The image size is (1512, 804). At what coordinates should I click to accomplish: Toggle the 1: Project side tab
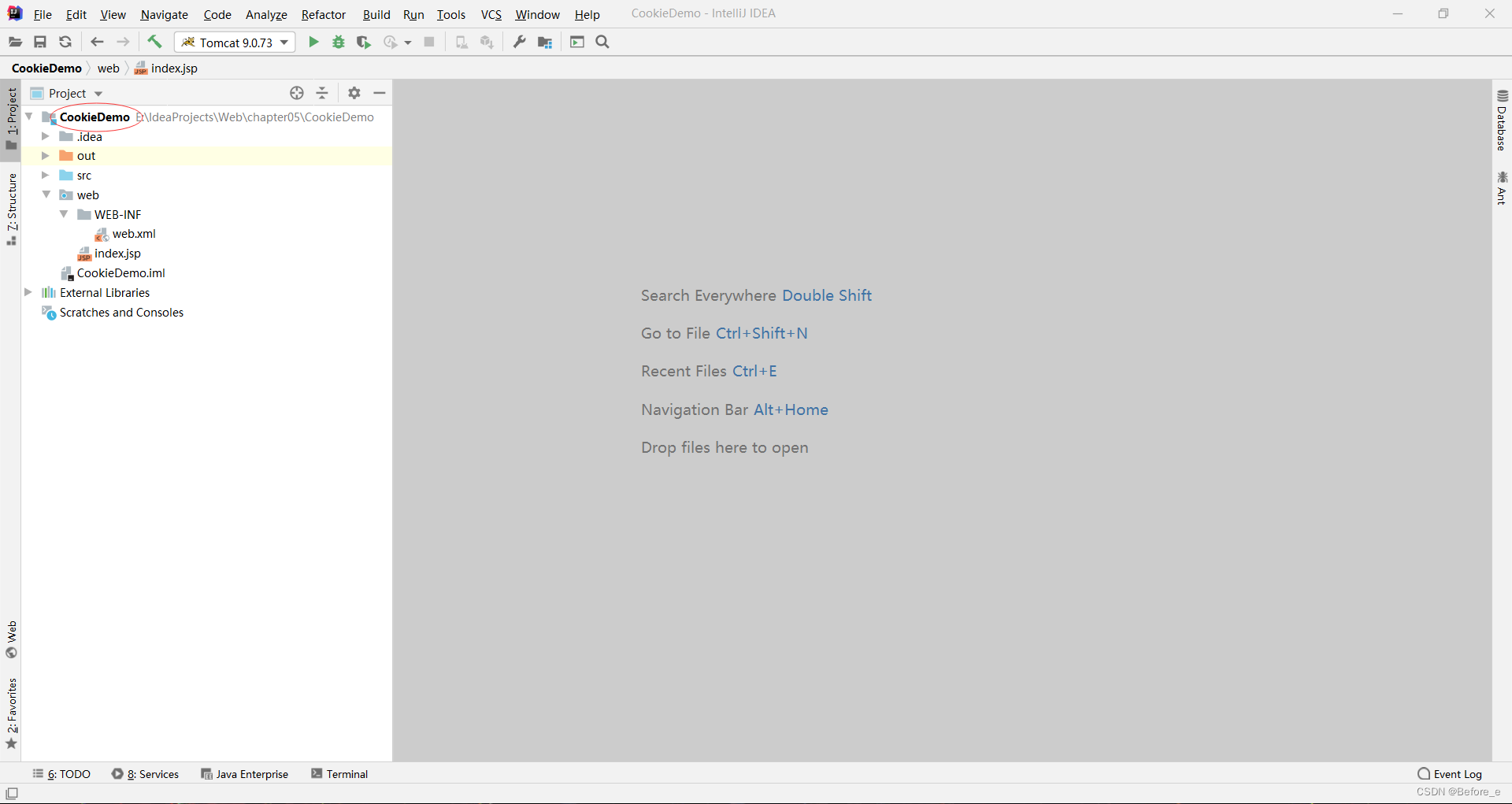point(11,119)
